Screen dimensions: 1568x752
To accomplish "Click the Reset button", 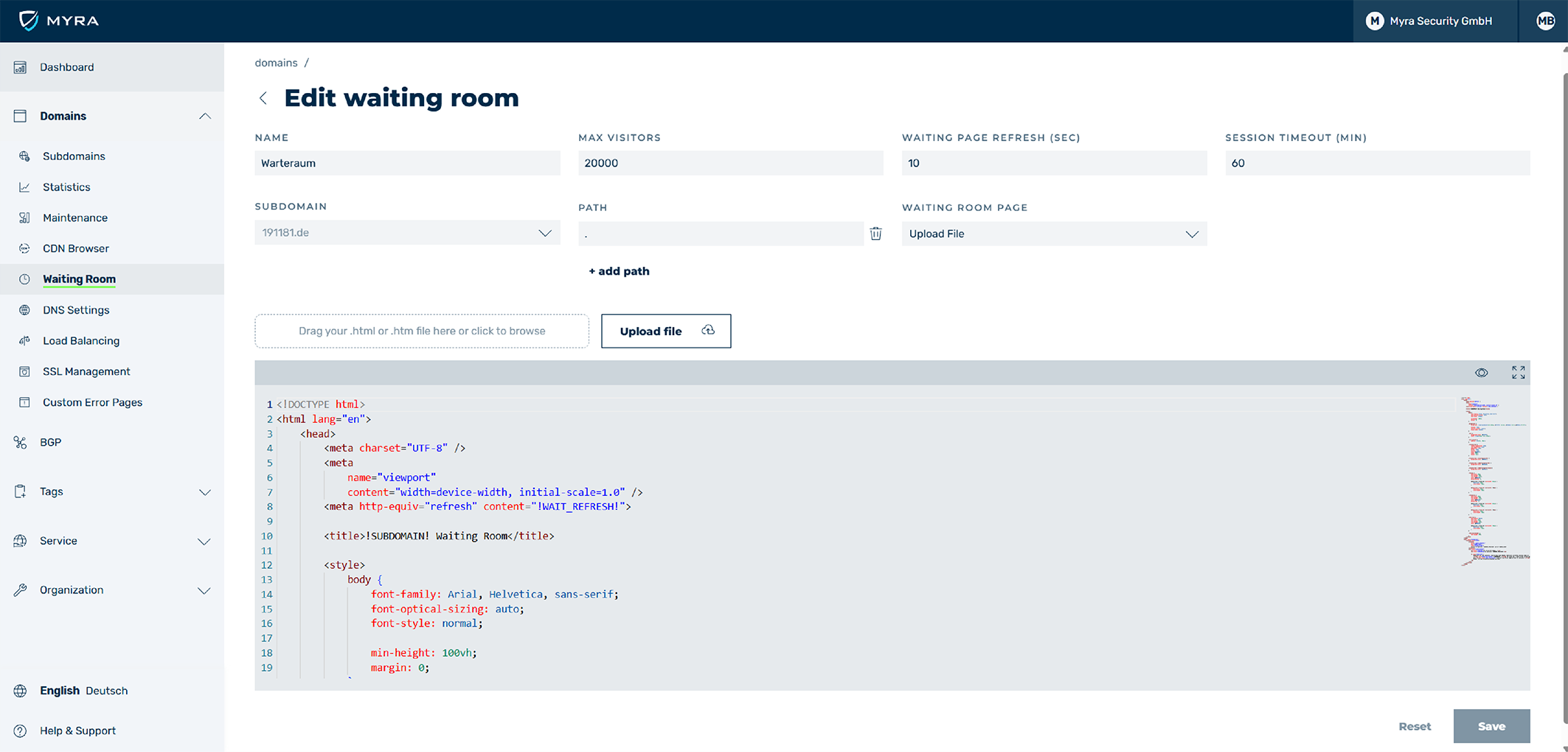I will coord(1415,726).
